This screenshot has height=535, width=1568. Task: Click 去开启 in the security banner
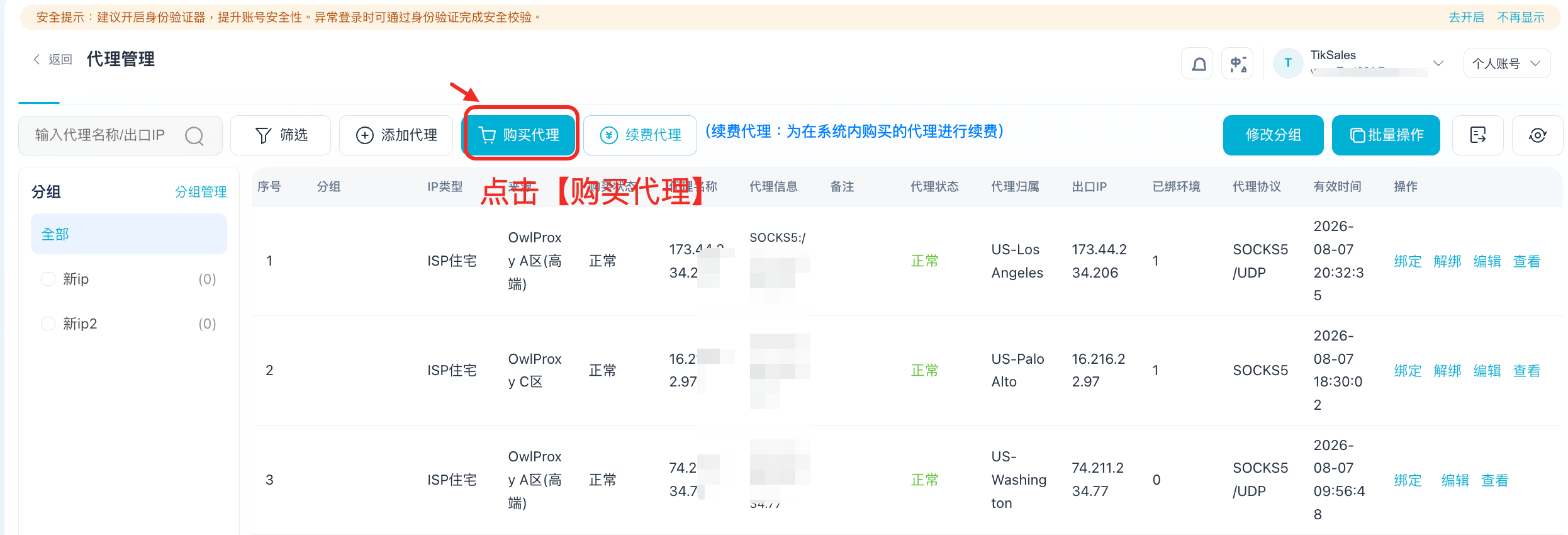(1466, 18)
